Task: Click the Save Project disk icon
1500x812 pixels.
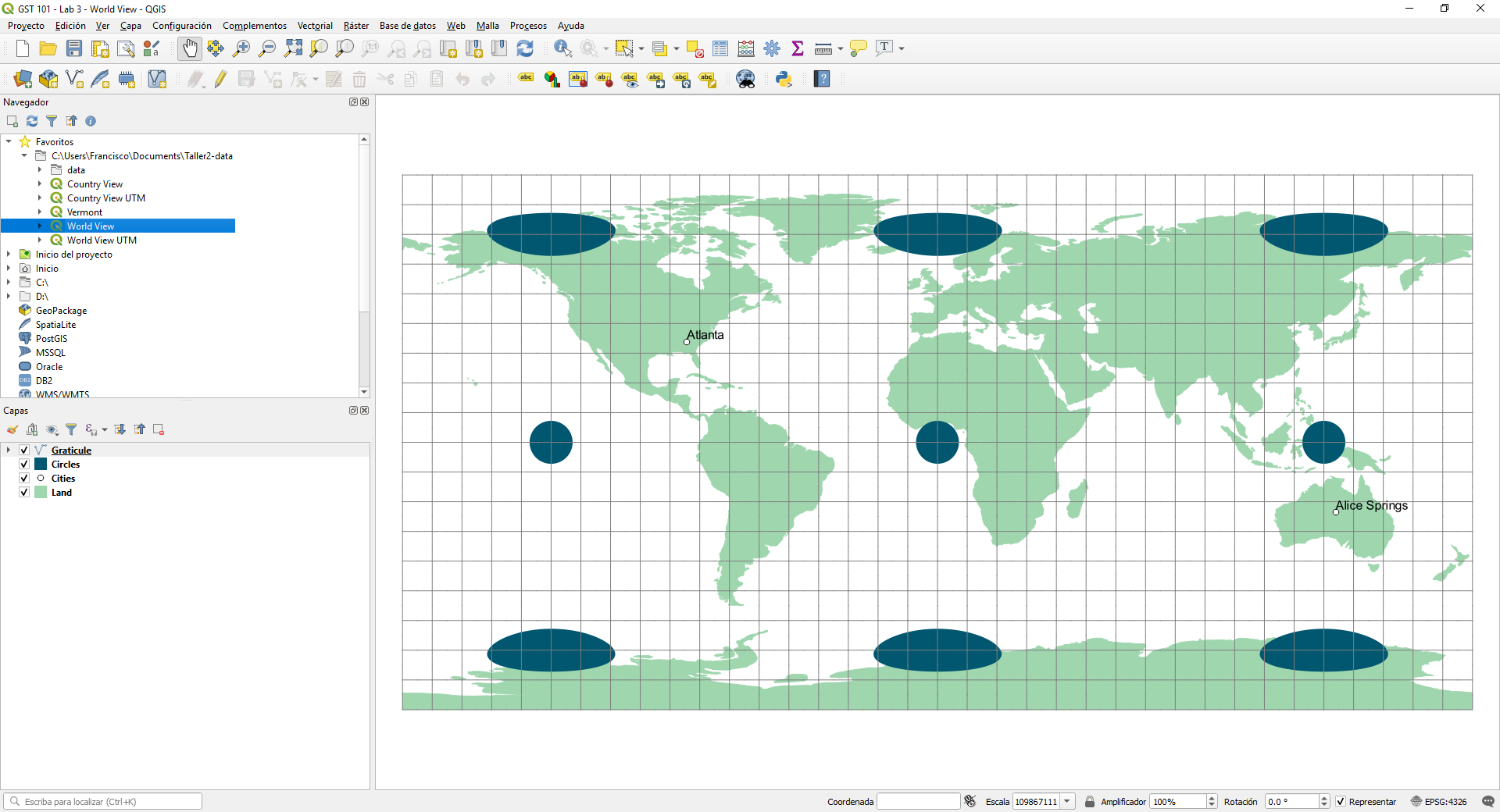Action: point(74,48)
